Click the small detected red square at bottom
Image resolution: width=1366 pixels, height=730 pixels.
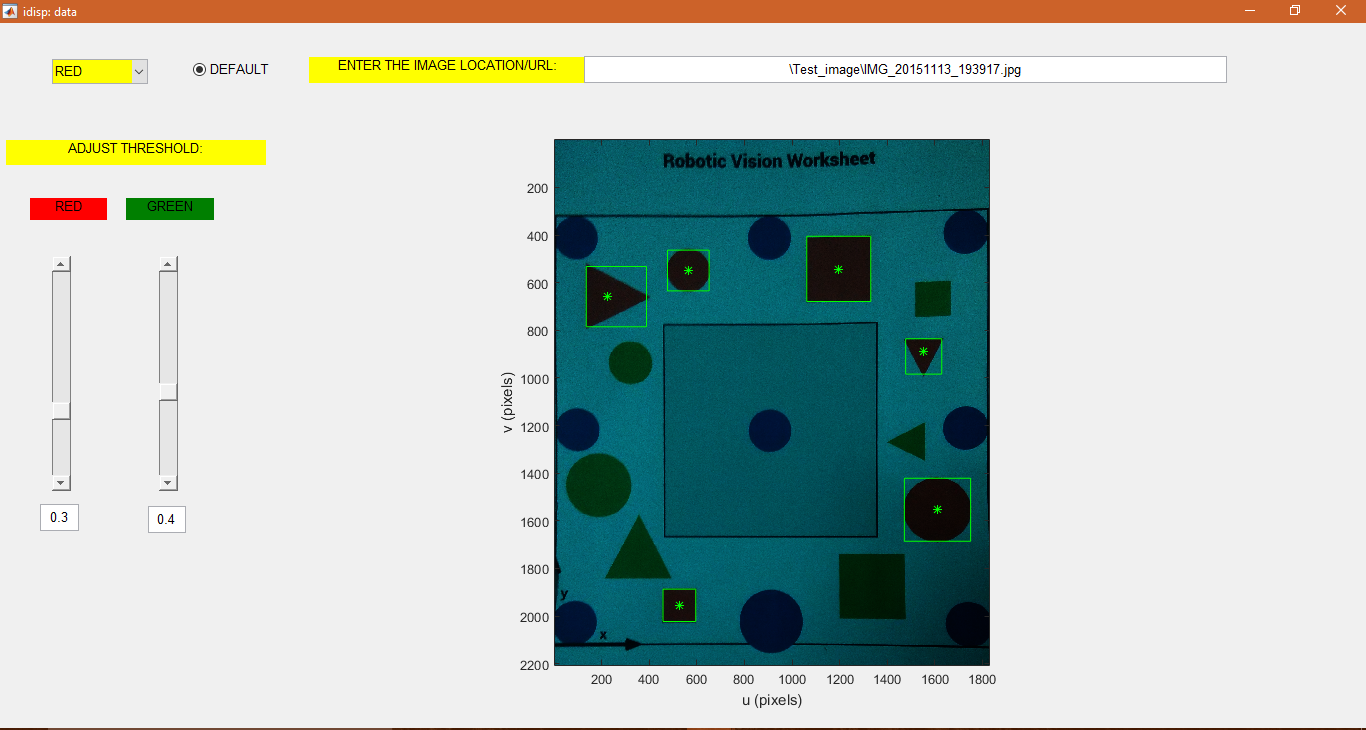(679, 605)
